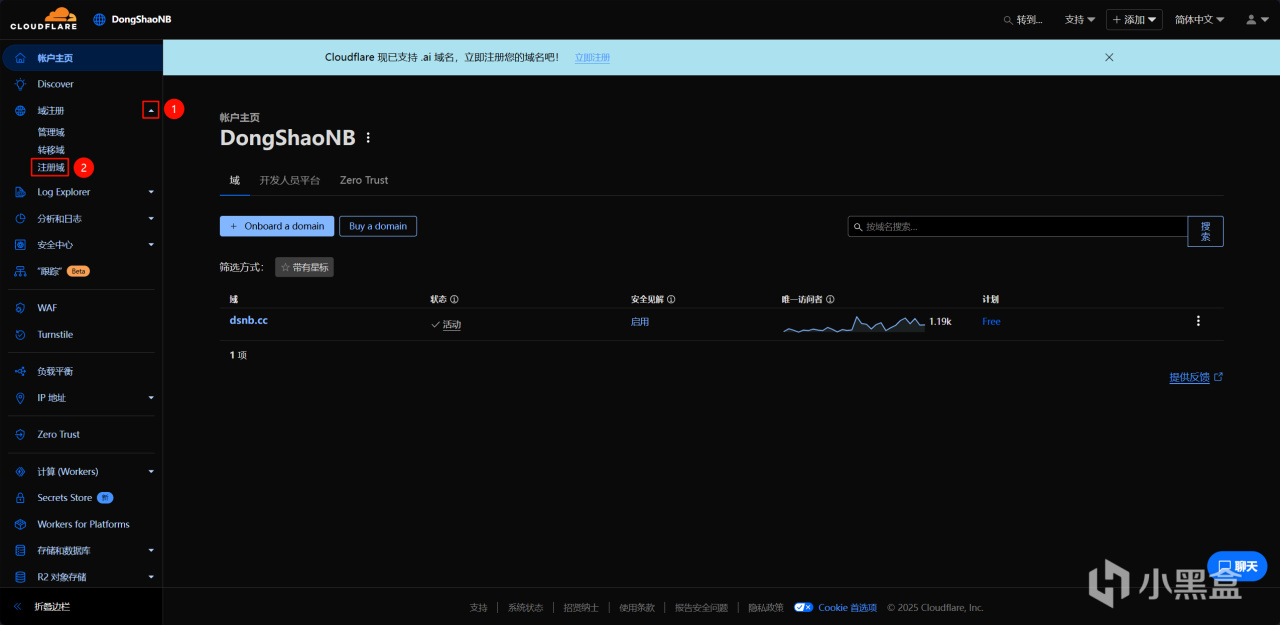The height and width of the screenshot is (625, 1280).
Task: Open 系统状态 link in the footer
Action: coord(525,607)
